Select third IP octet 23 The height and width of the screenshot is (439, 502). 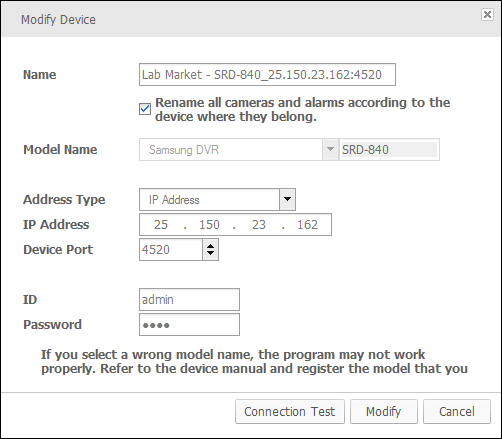[259, 225]
